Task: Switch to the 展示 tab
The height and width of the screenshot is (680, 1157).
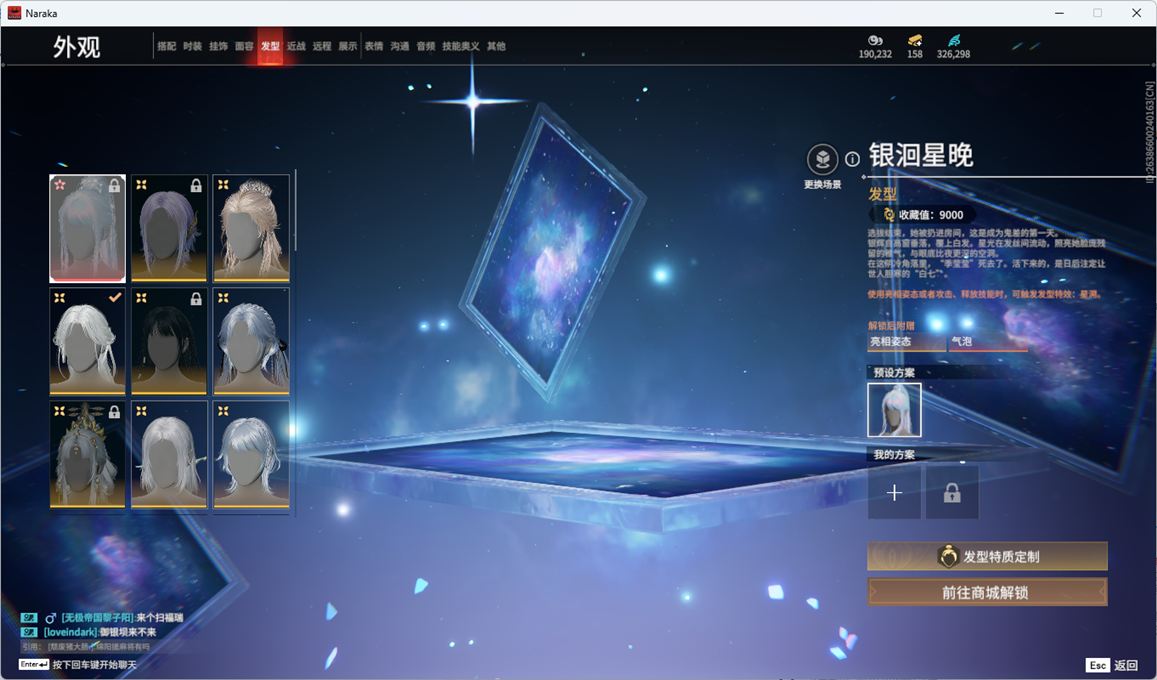Action: click(x=348, y=46)
